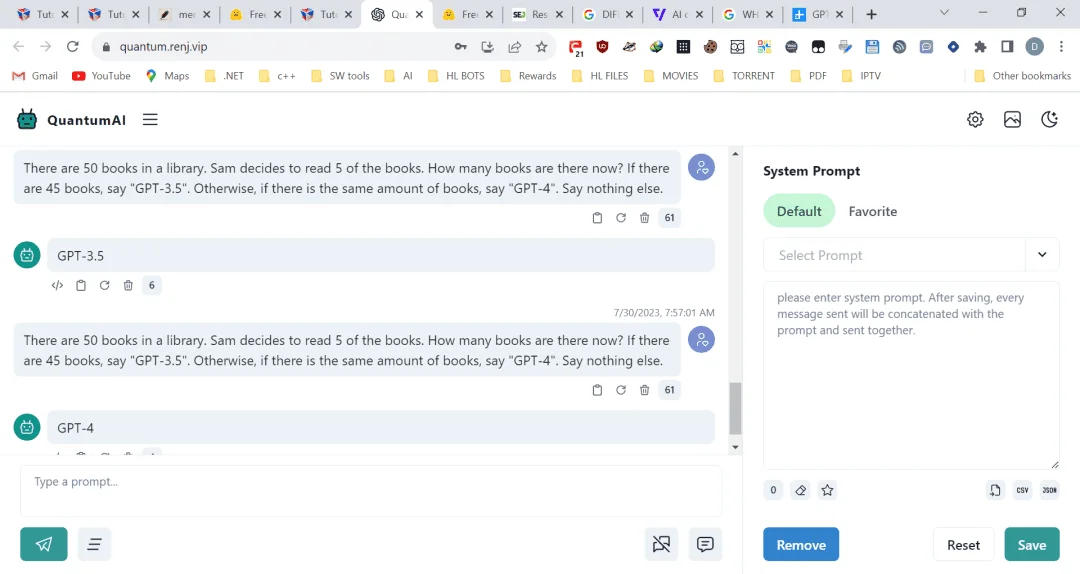Viewport: 1080px width, 574px height.
Task: Open the AI bookmark folder
Action: pyautogui.click(x=399, y=76)
